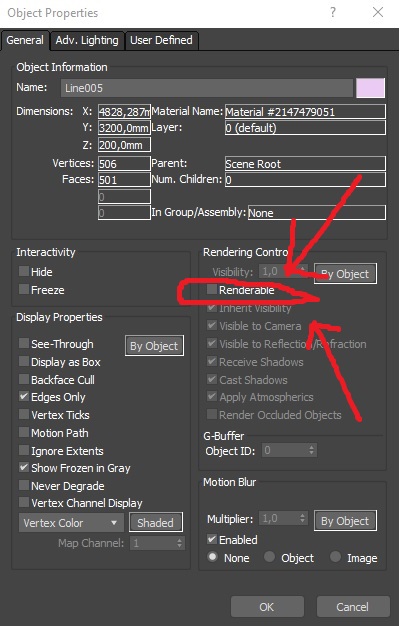Select the Image motion blur radio
The width and height of the screenshot is (400, 626).
click(x=335, y=557)
